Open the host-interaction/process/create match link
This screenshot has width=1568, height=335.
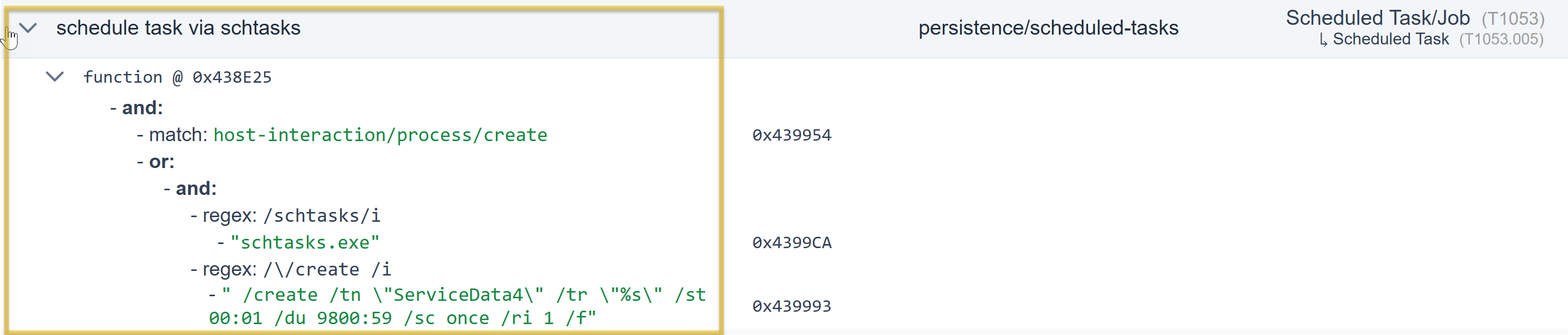click(380, 134)
